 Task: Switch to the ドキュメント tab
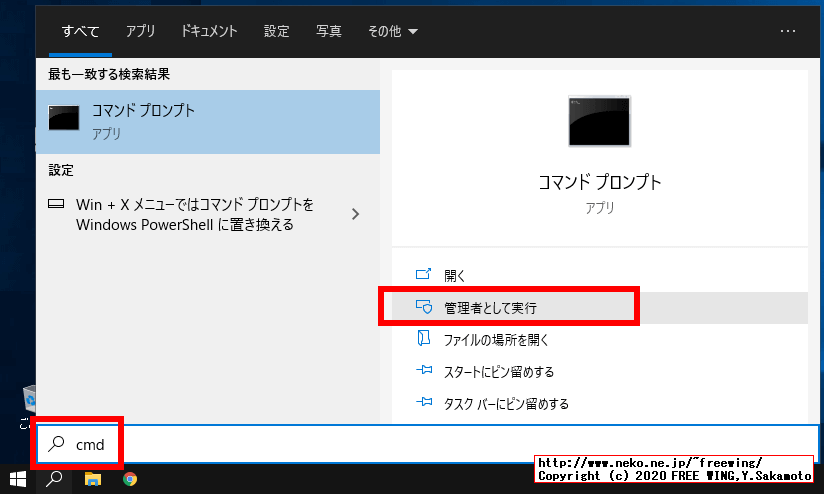209,32
